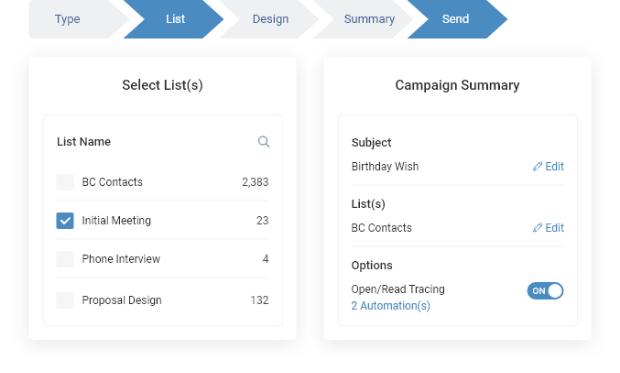Uncheck the Initial Meeting checkbox
The image size is (620, 373).
click(65, 221)
